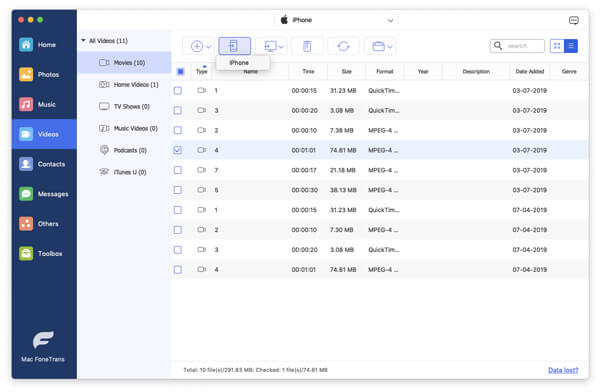Click the Export to PC monitor icon
Image resolution: width=600 pixels, height=392 pixels.
point(270,46)
